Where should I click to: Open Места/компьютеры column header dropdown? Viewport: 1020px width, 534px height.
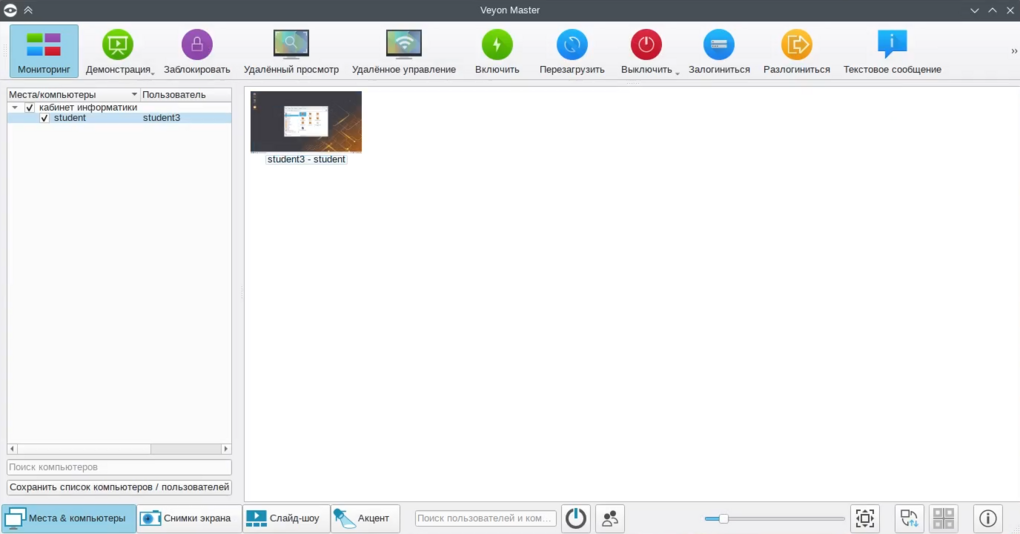134,94
